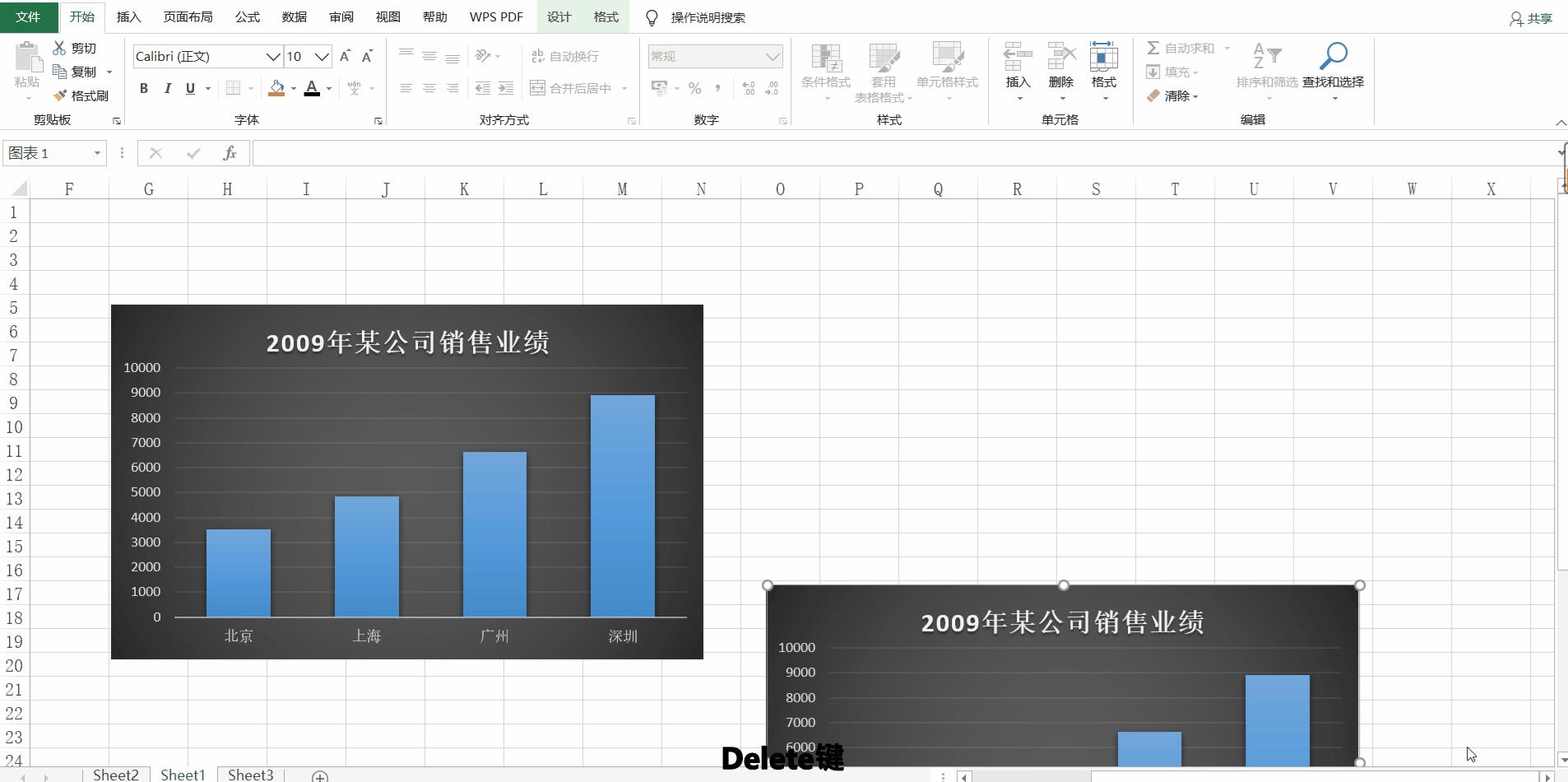The height and width of the screenshot is (782, 1568).
Task: Switch to Sheet3 worksheet tab
Action: 250,774
